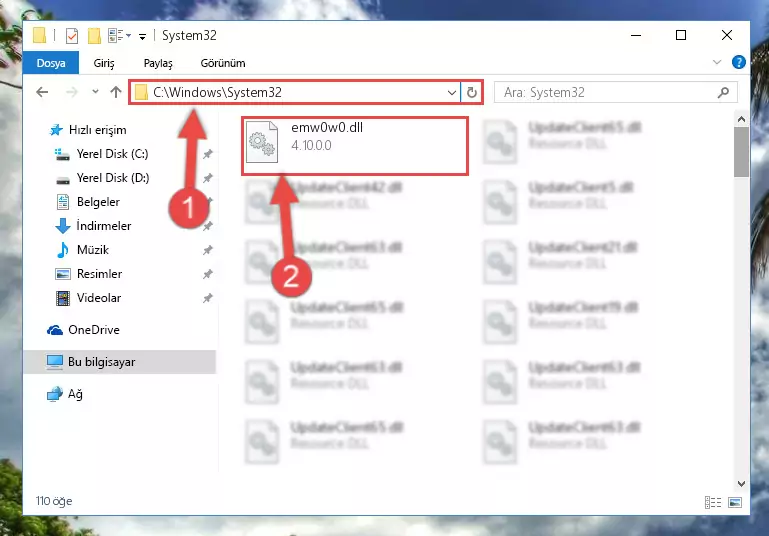Viewport: 769px width, 536px height.
Task: Click scrollbar up arrow in file list
Action: 741,119
